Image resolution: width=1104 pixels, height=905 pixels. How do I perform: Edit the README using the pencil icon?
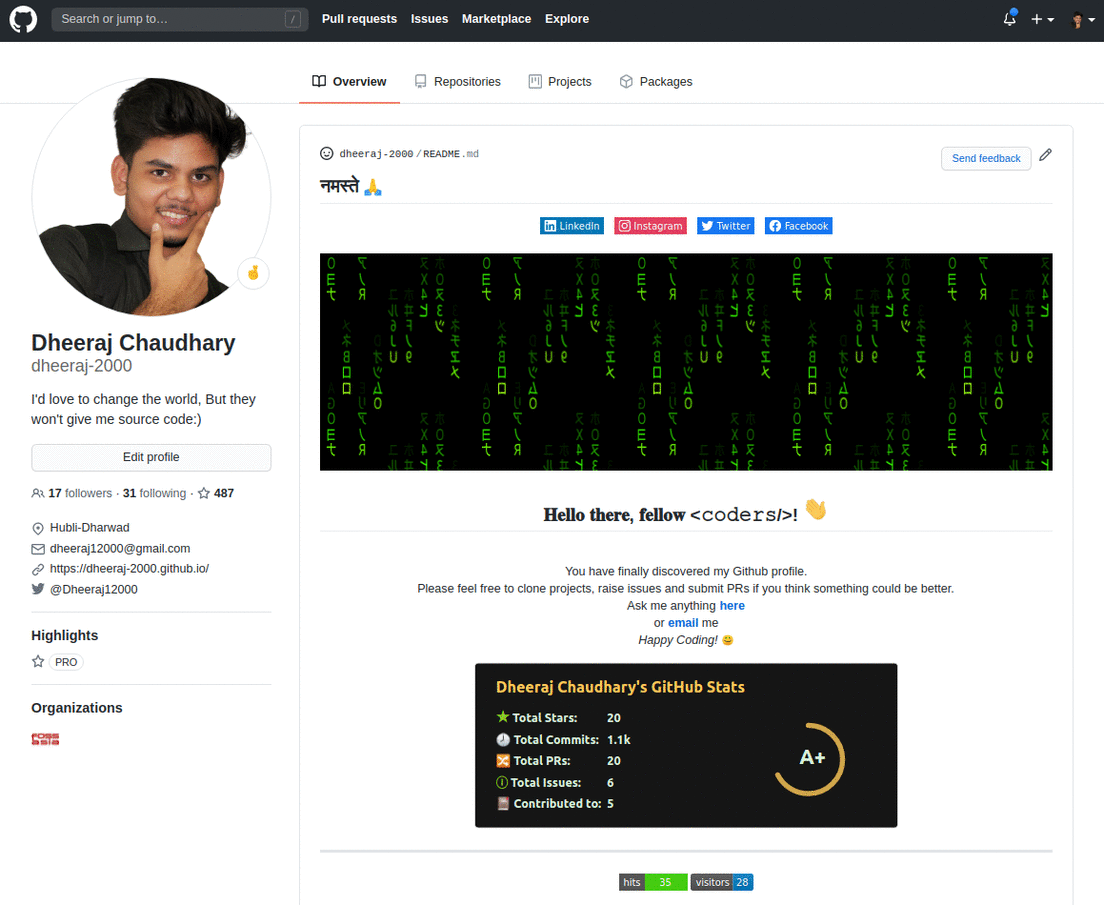click(1045, 154)
